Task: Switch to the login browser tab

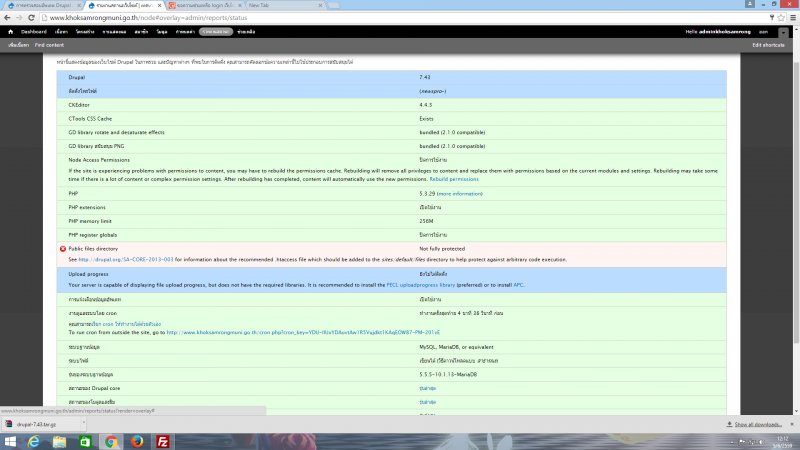Action: coord(204,5)
